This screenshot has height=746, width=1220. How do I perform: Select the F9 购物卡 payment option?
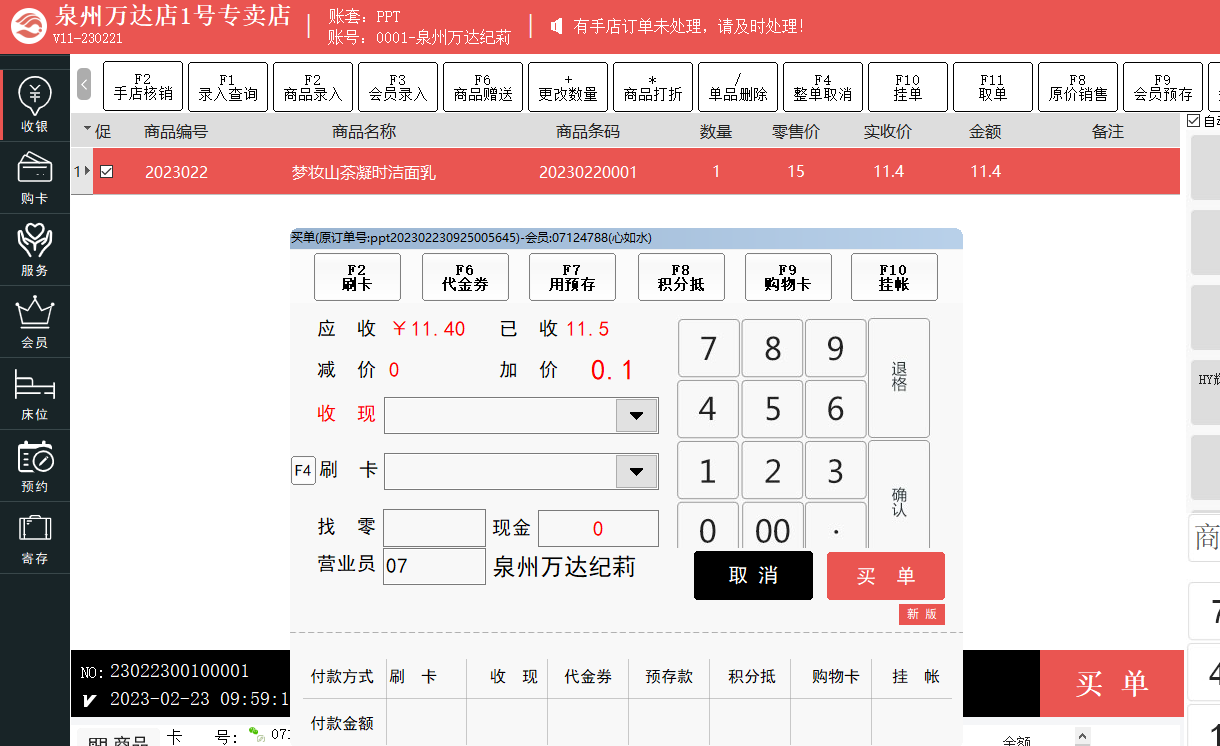click(787, 277)
